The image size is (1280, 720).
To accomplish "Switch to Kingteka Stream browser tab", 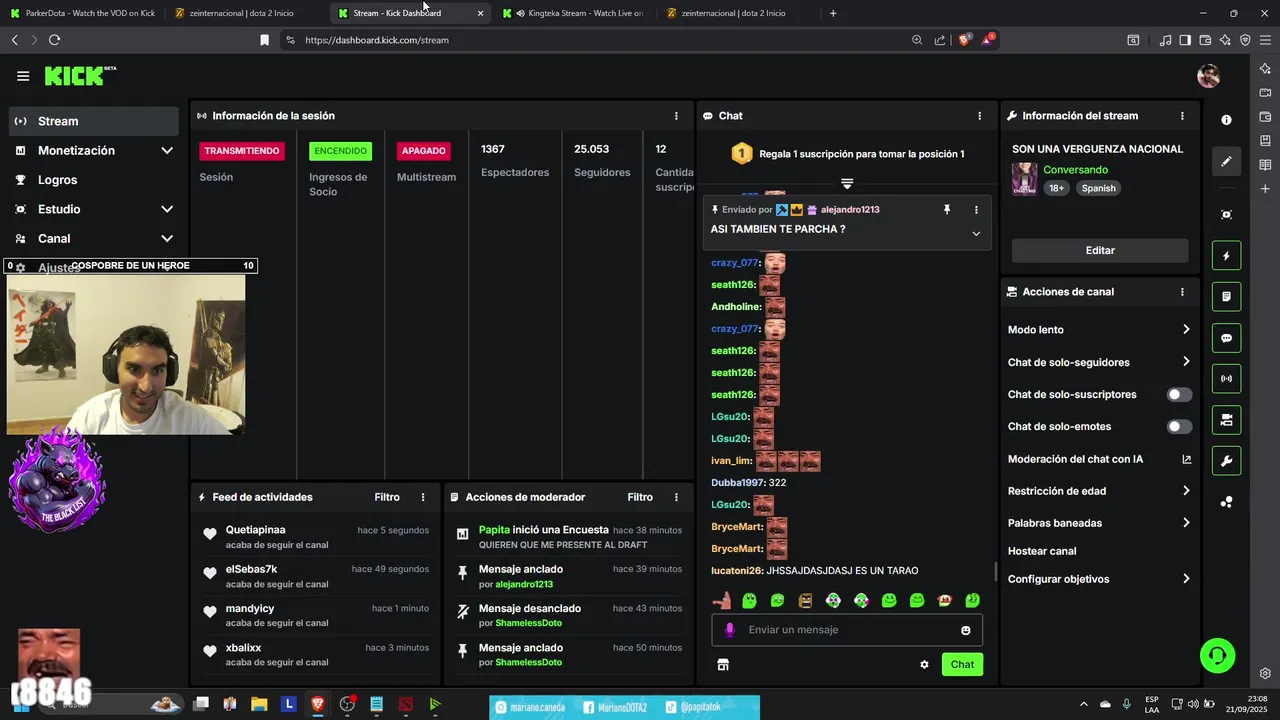I will pyautogui.click(x=576, y=13).
